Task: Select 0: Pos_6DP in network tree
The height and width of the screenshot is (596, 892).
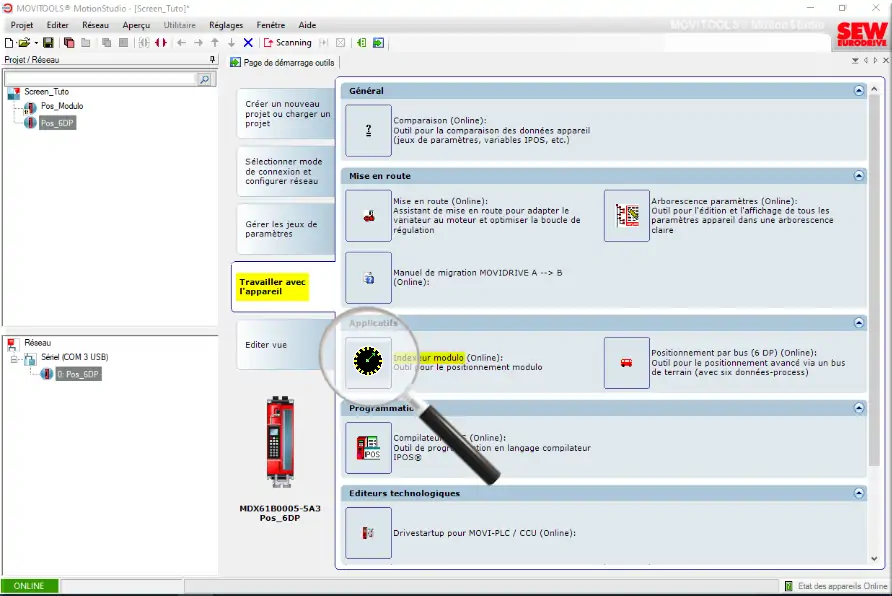Action: (79, 374)
